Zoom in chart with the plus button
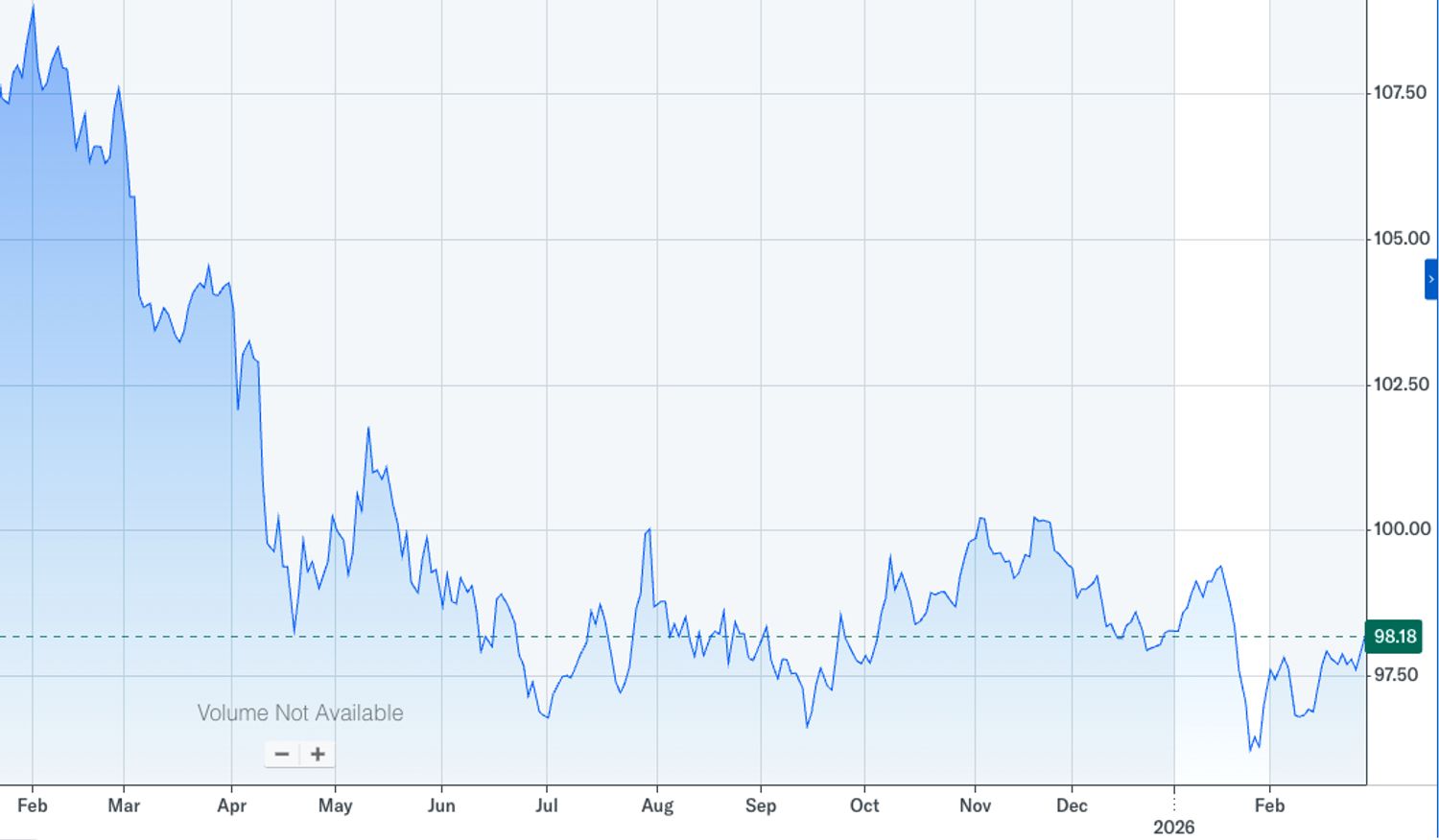1439x840 pixels. tap(318, 755)
